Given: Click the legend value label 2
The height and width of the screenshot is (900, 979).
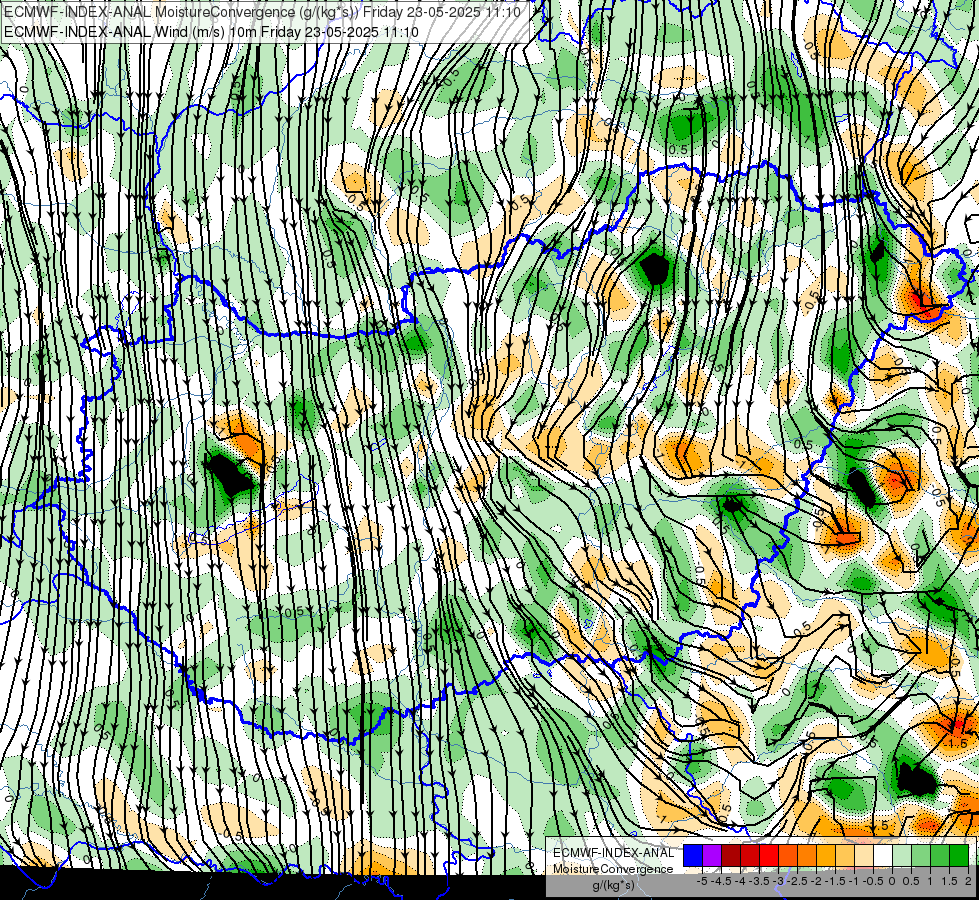Looking at the screenshot, I should [x=968, y=881].
